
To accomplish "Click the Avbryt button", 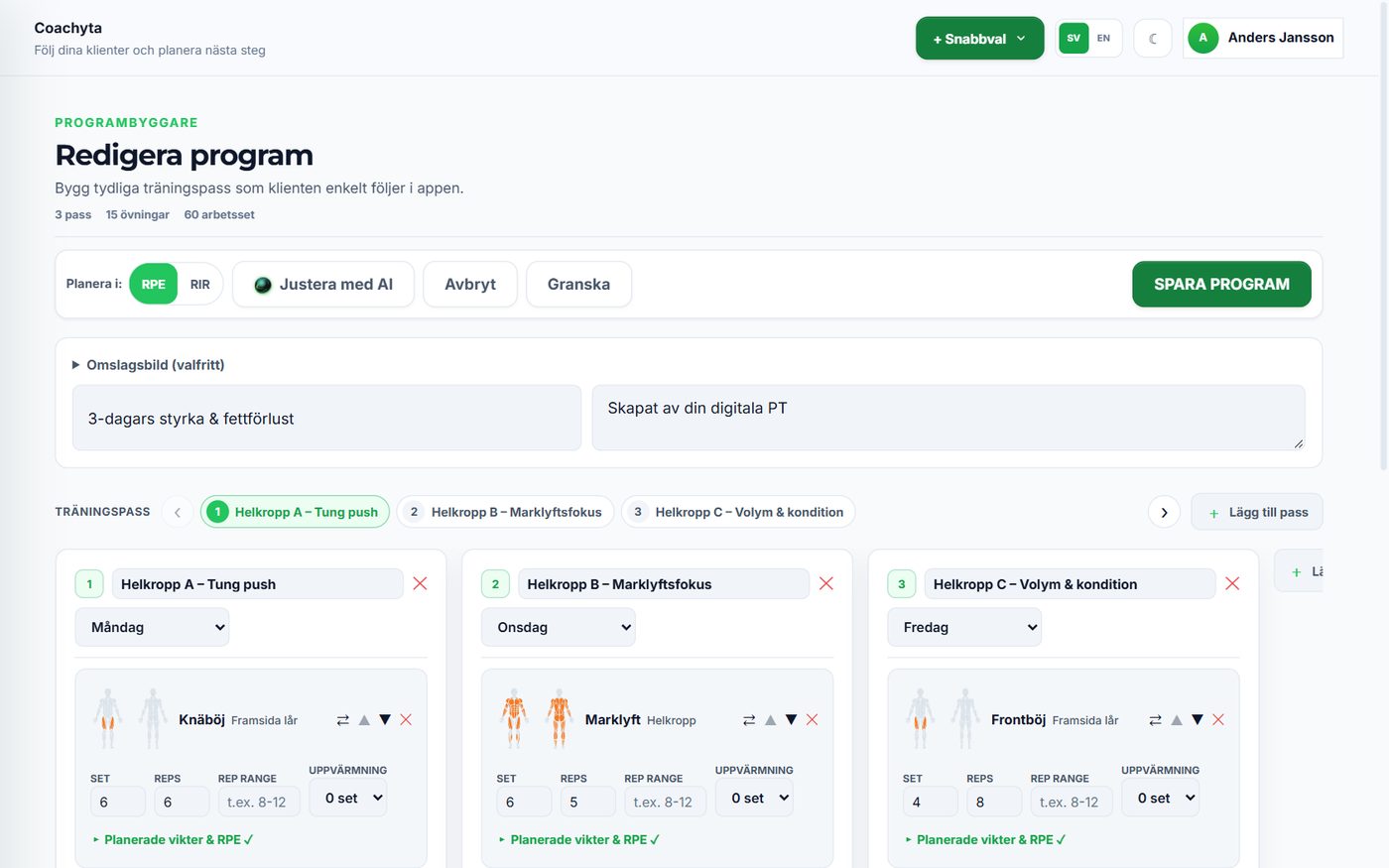I will click(470, 285).
